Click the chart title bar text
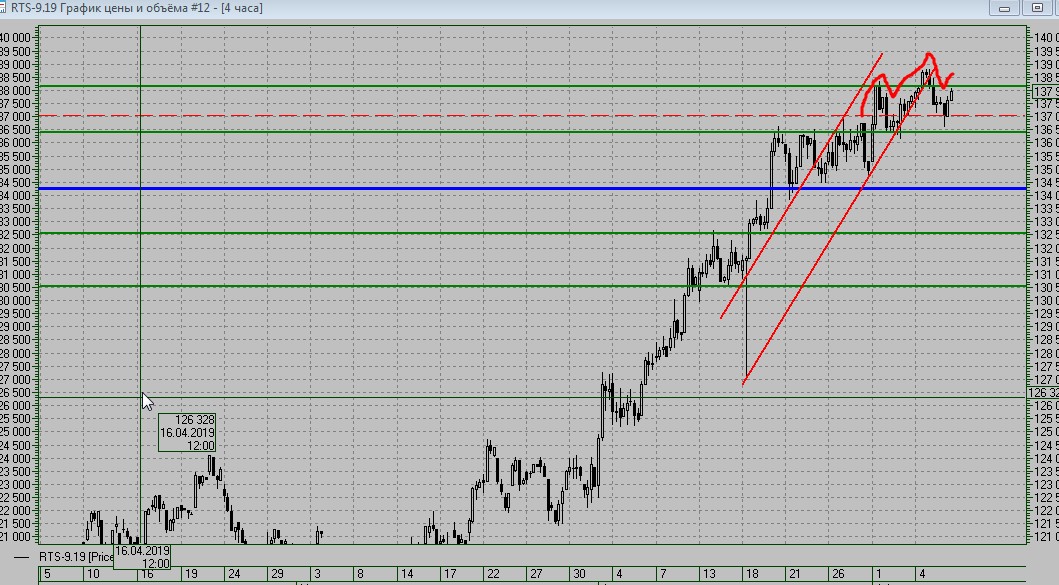The width and height of the screenshot is (1059, 585). 137,8
